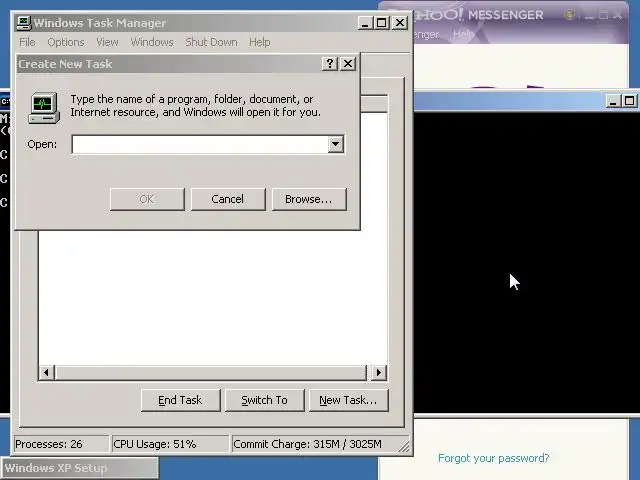Click the Task Manager title bar icon
This screenshot has width=640, height=480.
(x=24, y=23)
